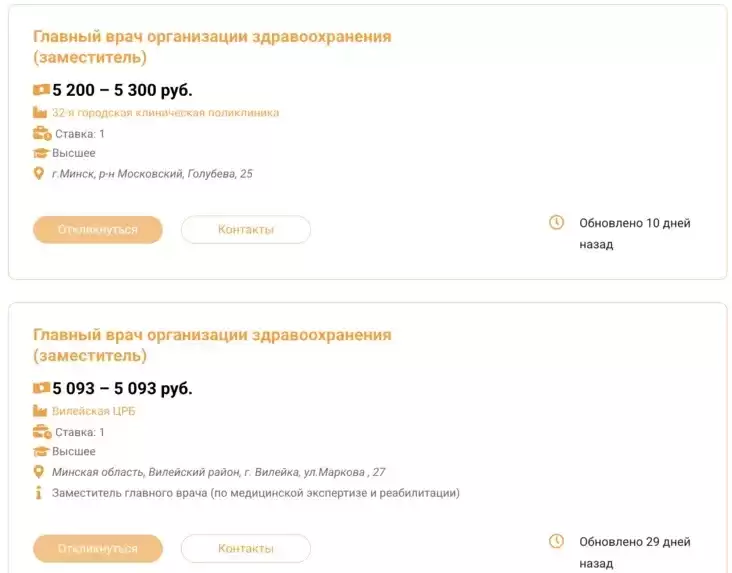Click the building icon before 32-я городская клиническая поликлиника
The image size is (732, 573).
pyautogui.click(x=40, y=113)
